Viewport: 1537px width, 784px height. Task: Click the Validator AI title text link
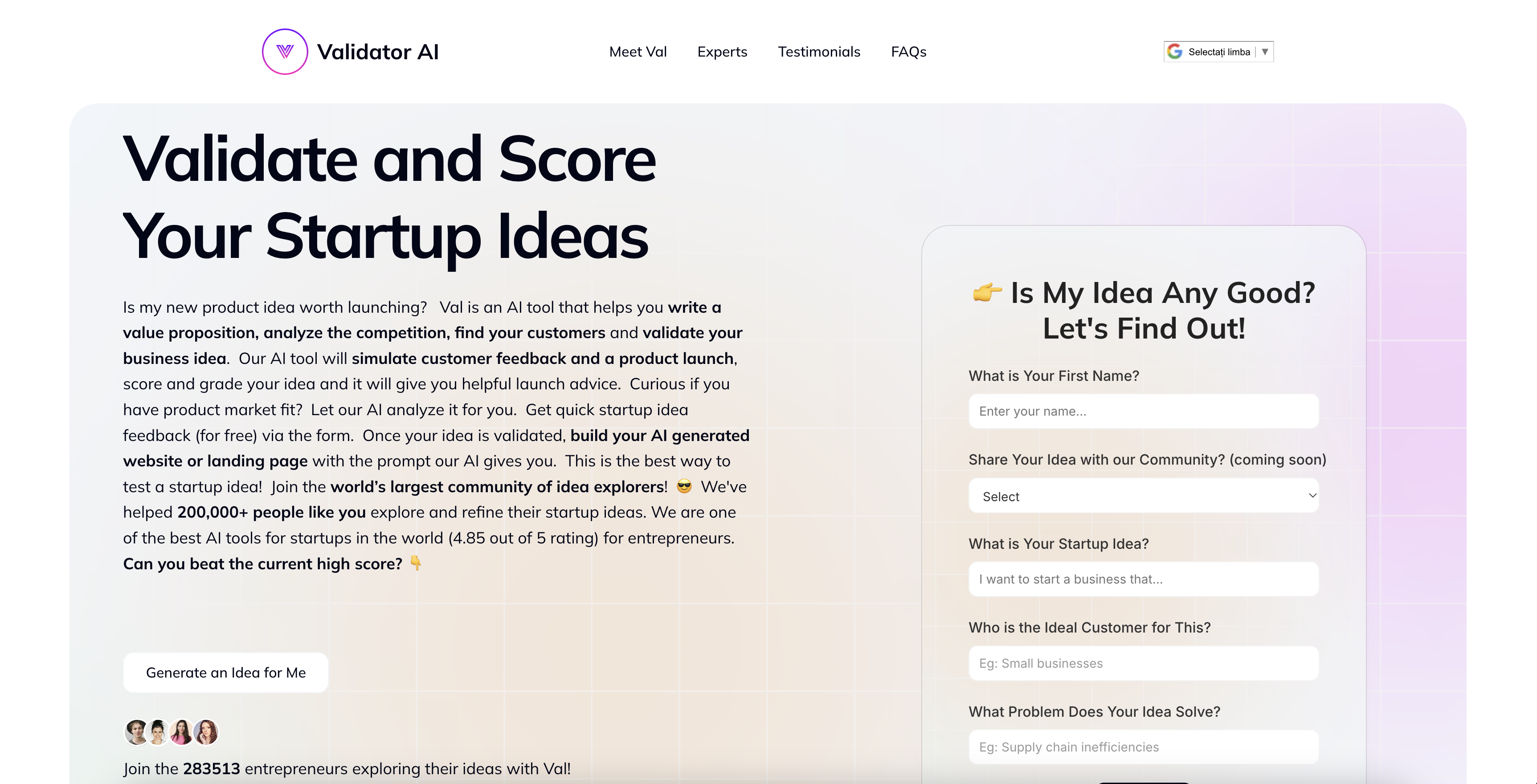[379, 51]
